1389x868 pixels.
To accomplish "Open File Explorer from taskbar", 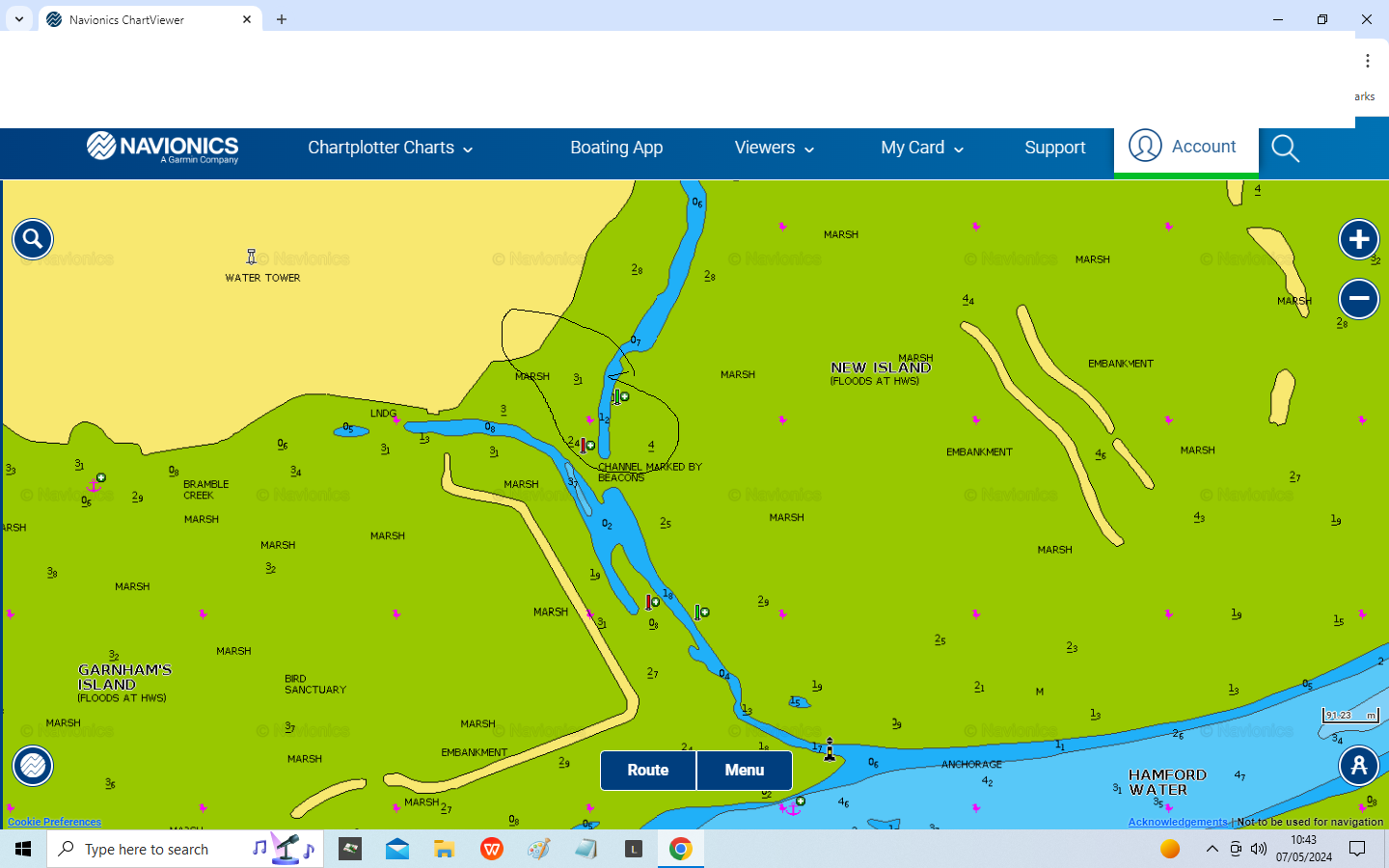I will [x=444, y=849].
